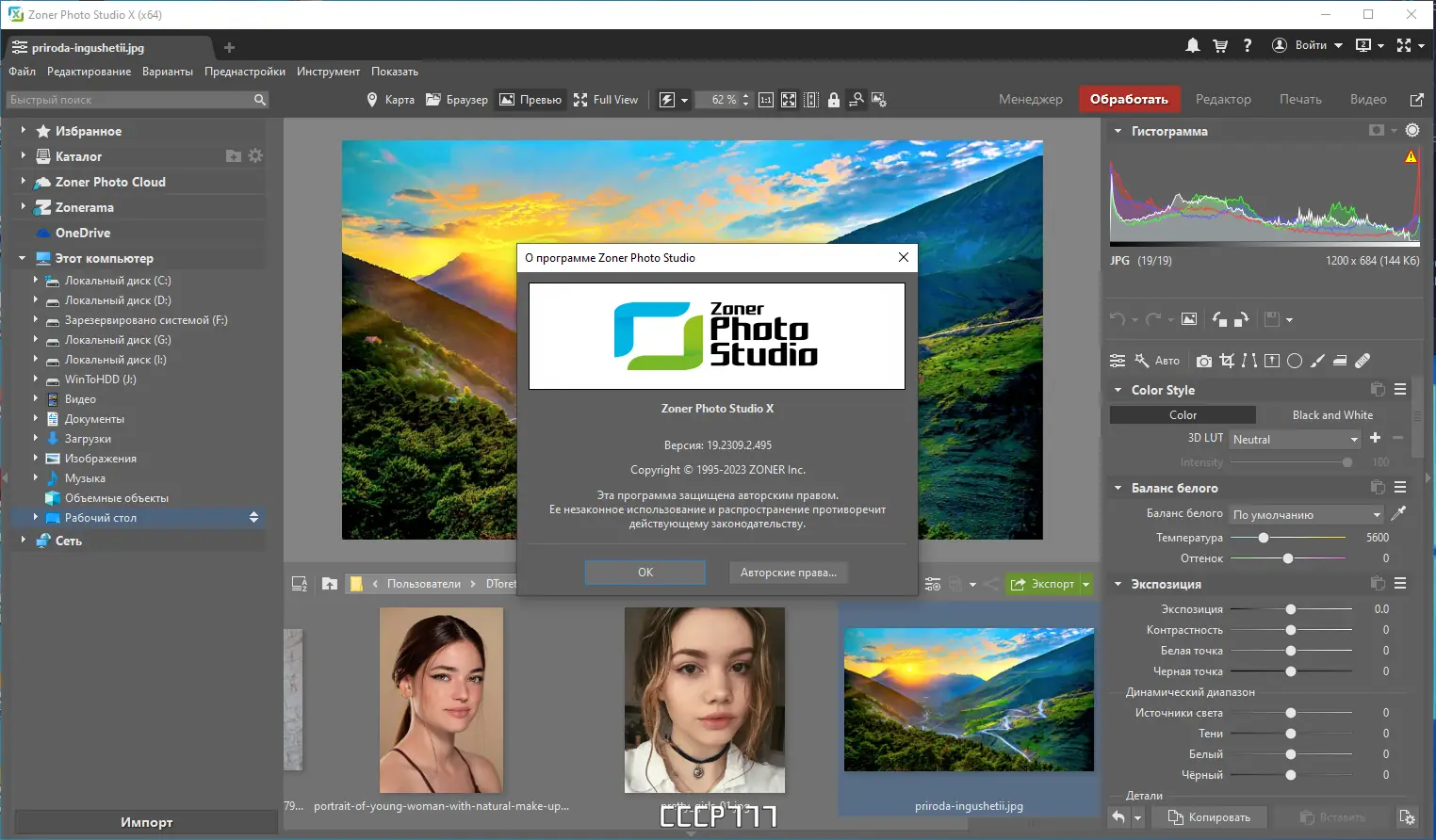Set zoom to 1:1 view

coord(766,100)
